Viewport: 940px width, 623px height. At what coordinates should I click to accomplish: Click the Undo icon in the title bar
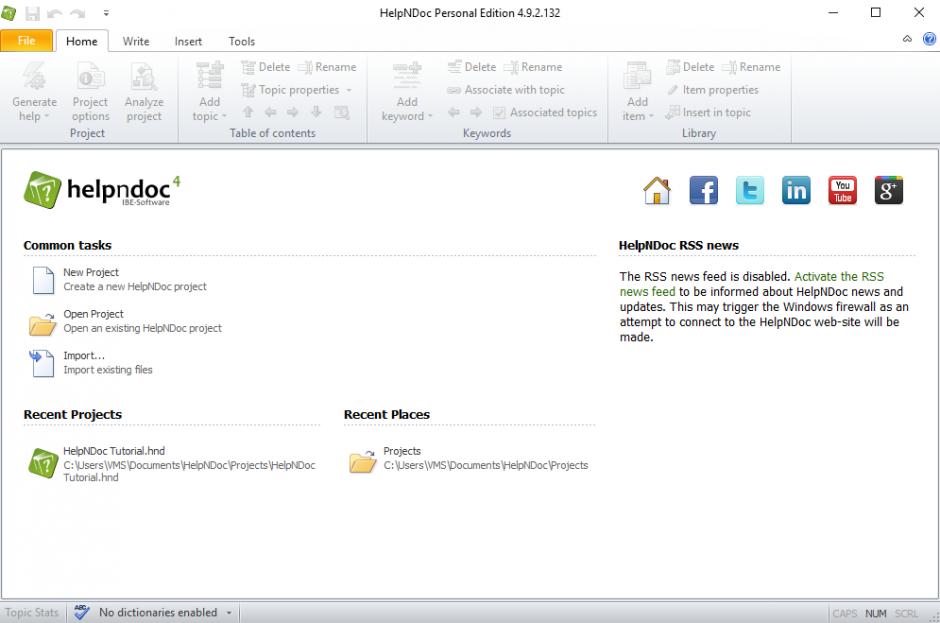pyautogui.click(x=55, y=13)
